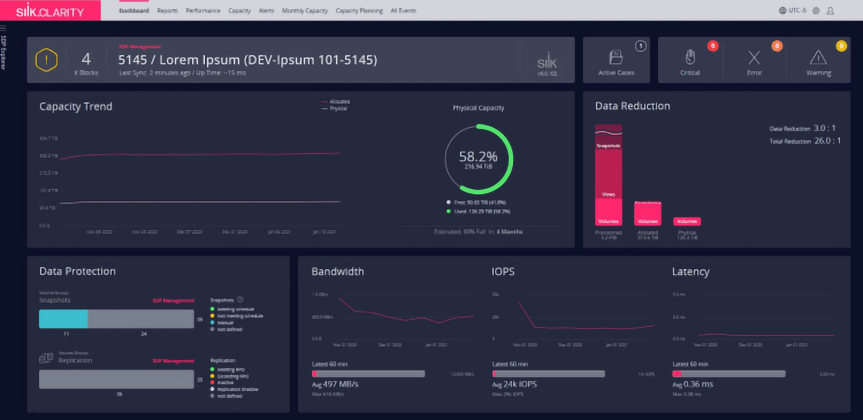The image size is (863, 420).
Task: Toggle the Used legend under Physical Capacity
Action: tap(478, 212)
